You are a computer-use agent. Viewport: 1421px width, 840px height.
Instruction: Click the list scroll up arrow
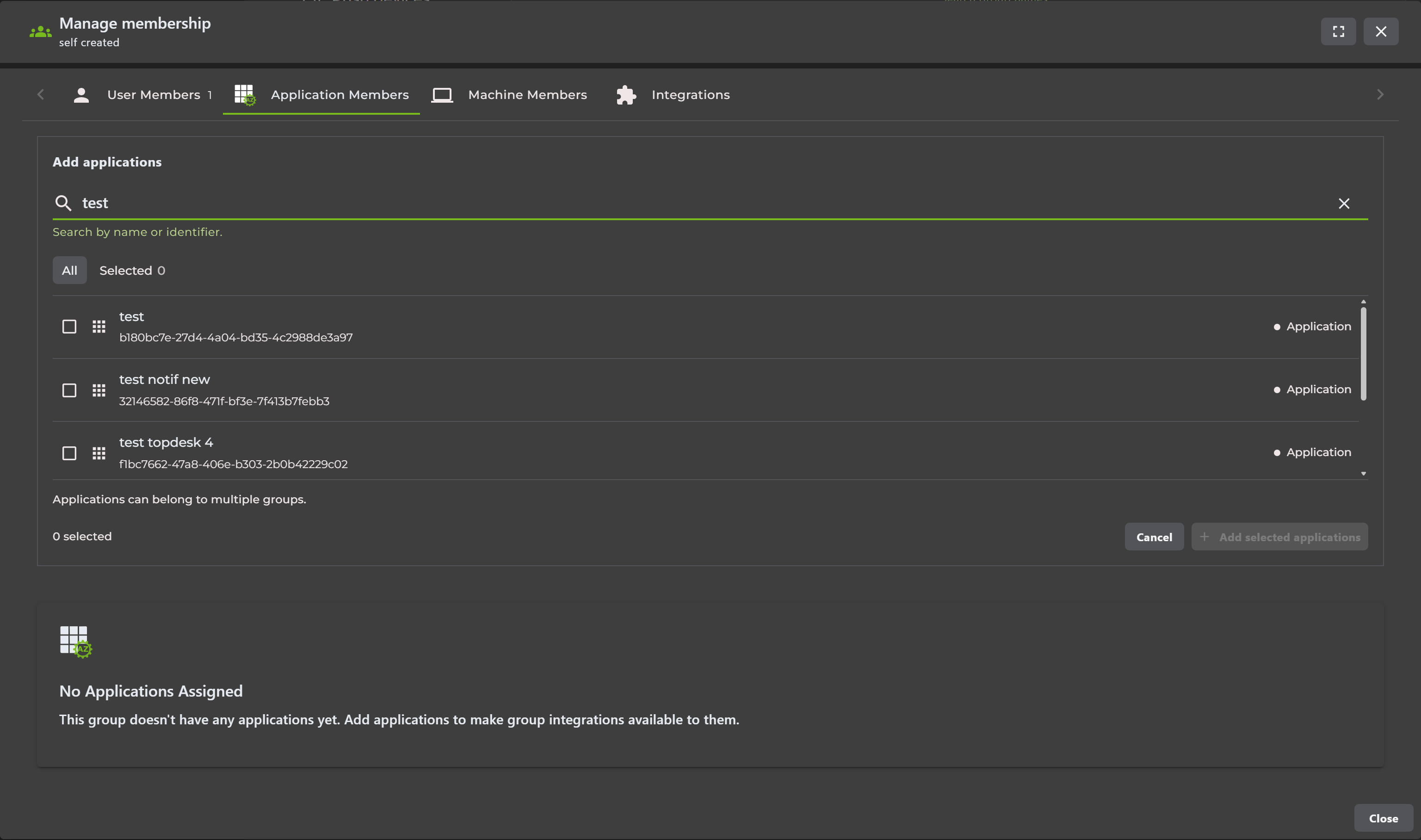tap(1363, 302)
